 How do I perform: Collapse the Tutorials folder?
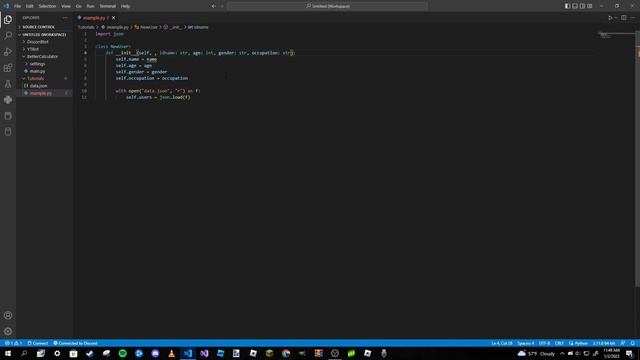(36, 78)
